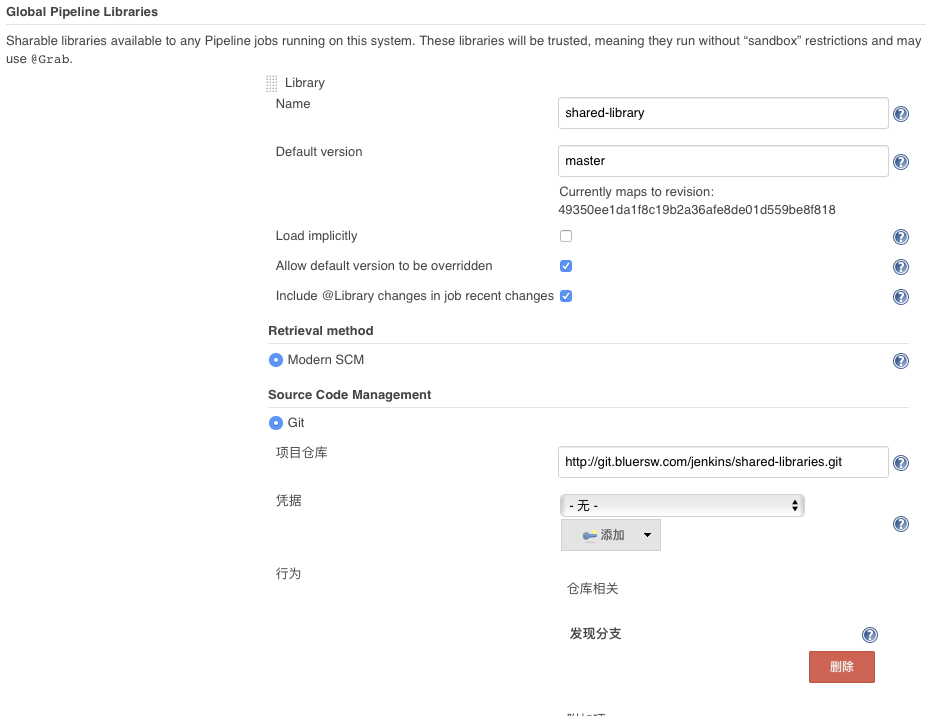This screenshot has width=926, height=716.
Task: Click the Global Pipeline Libraries heading
Action: point(82,12)
